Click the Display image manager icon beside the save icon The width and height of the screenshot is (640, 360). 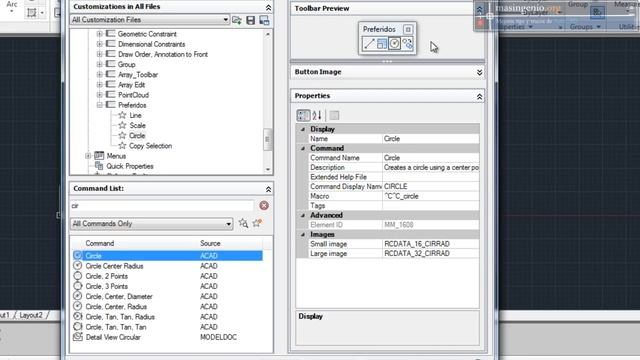click(264, 20)
